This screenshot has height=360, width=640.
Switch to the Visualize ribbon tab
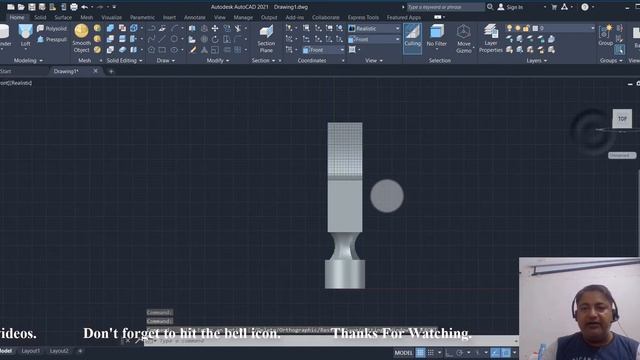point(111,18)
